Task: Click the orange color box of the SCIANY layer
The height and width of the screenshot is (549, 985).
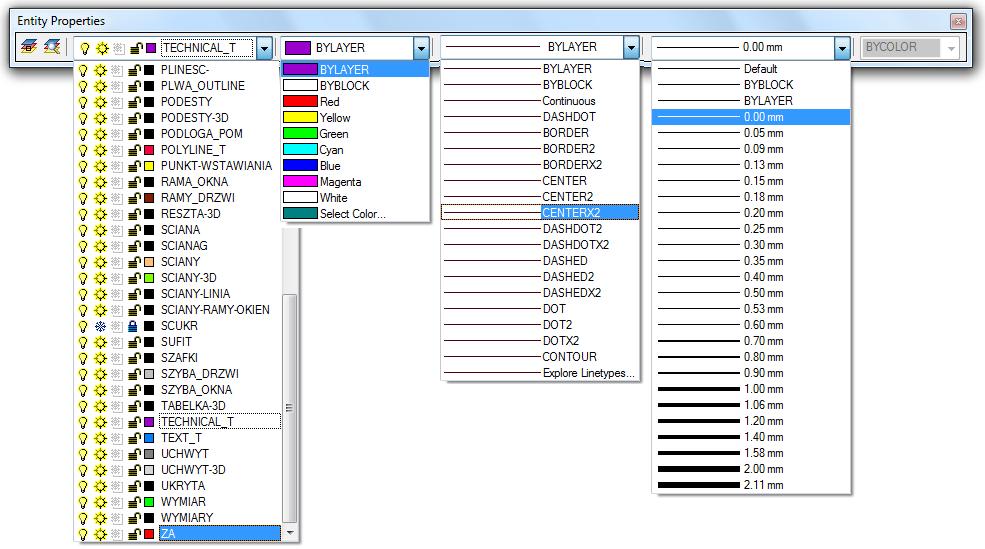Action: (x=149, y=262)
